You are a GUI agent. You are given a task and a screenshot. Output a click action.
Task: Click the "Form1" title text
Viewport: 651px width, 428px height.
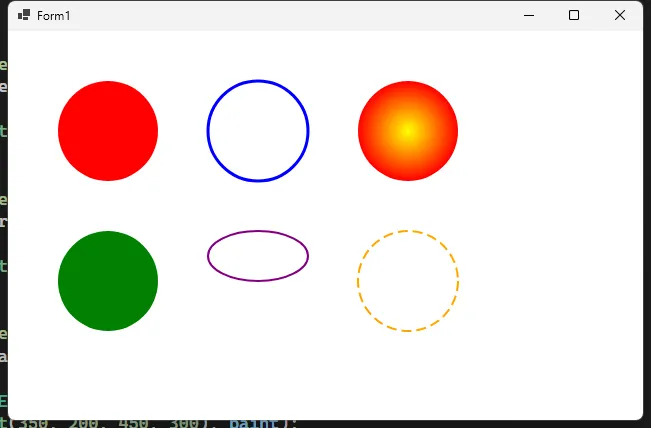pos(54,16)
